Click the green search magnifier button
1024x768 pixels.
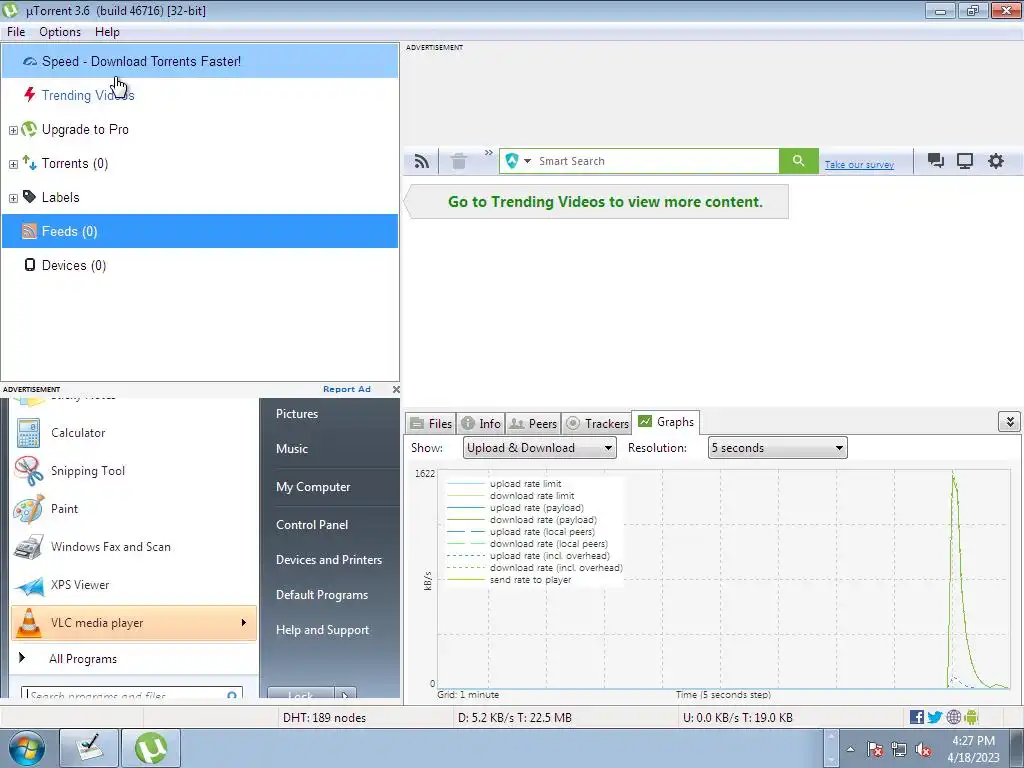(798, 161)
